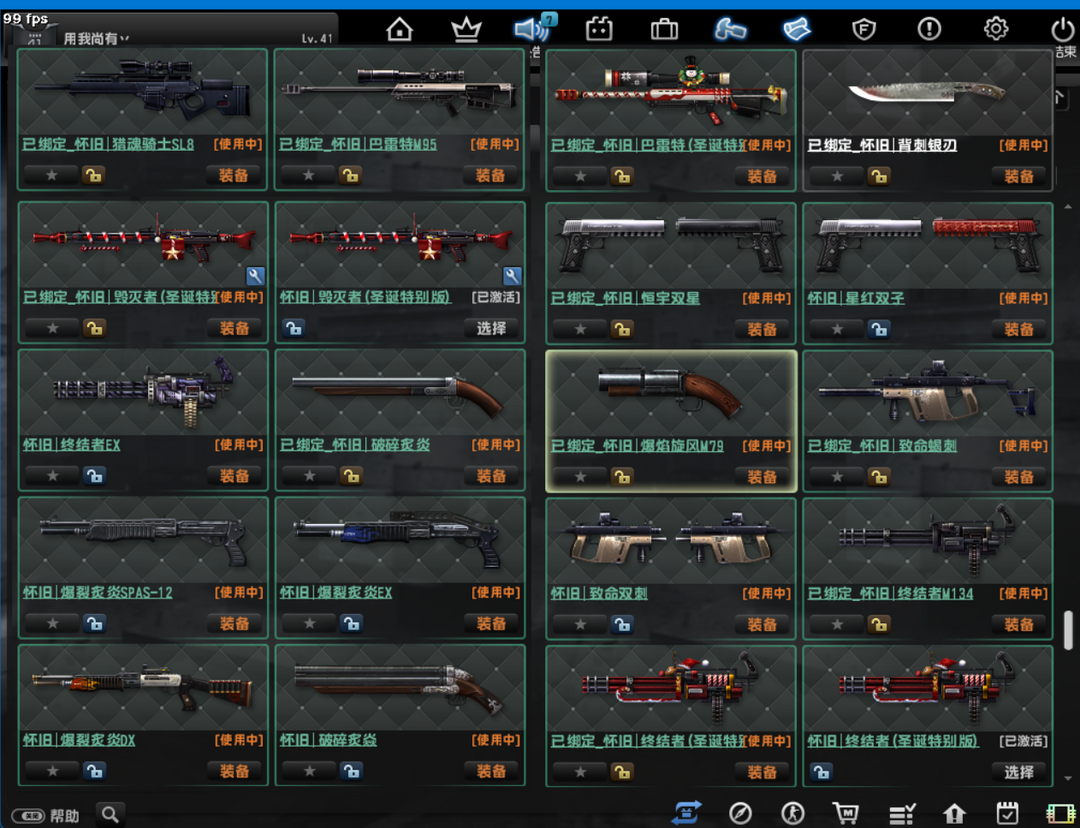Toggle the lock icon for 星红双子
The width and height of the screenshot is (1080, 828).
click(878, 329)
